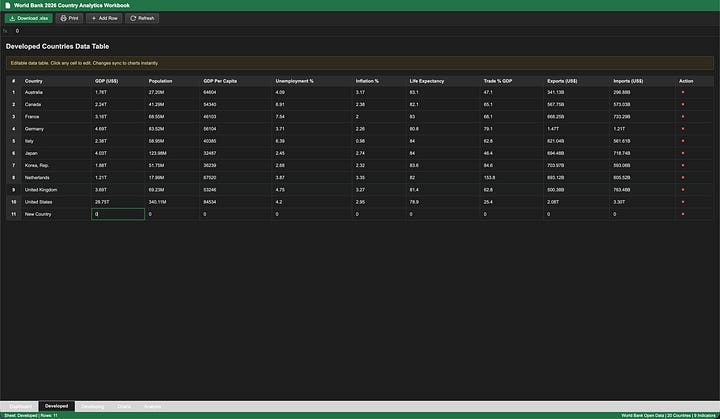Click the Imports (US$) column header

pyautogui.click(x=642, y=81)
